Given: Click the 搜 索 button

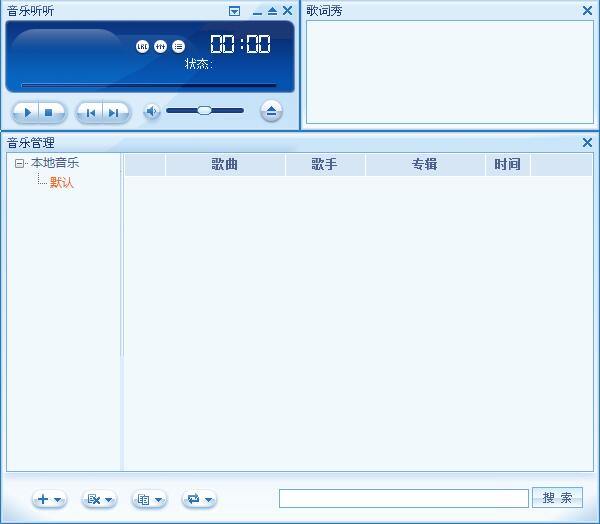Looking at the screenshot, I should click(557, 498).
